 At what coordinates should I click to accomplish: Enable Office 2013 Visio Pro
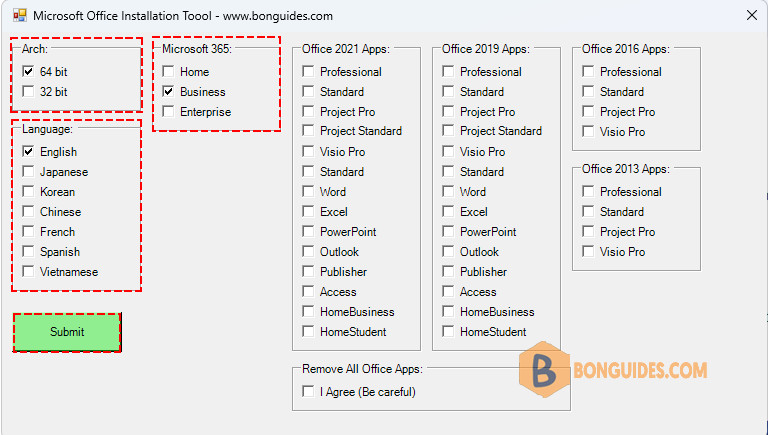pyautogui.click(x=588, y=251)
